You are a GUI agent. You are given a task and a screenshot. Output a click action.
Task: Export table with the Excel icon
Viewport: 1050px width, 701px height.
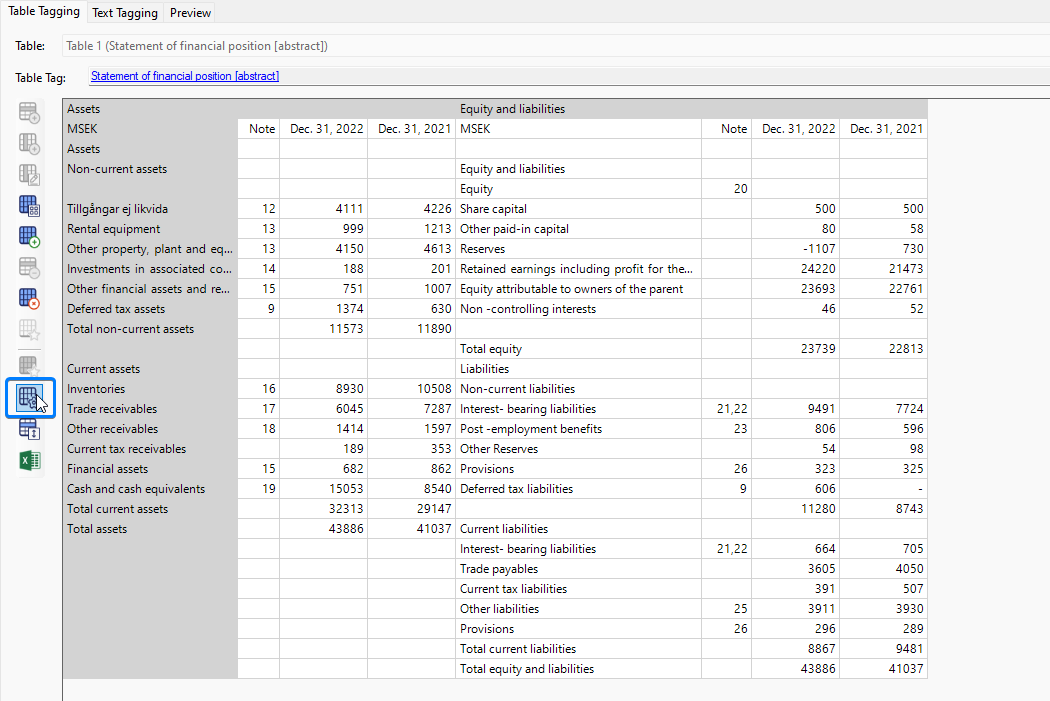[x=29, y=460]
